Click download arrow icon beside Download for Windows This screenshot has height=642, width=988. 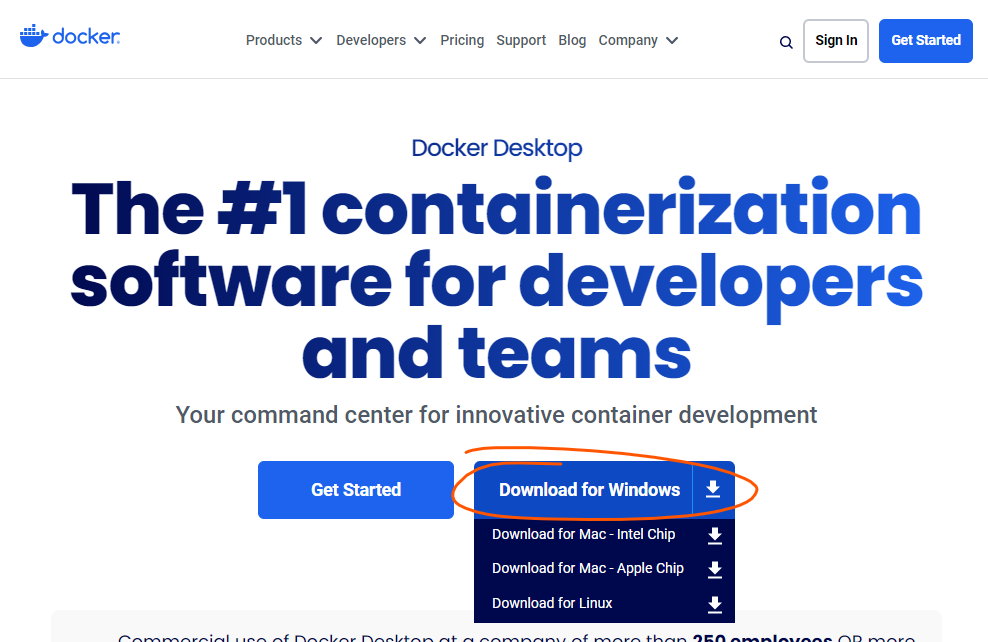[x=713, y=489]
